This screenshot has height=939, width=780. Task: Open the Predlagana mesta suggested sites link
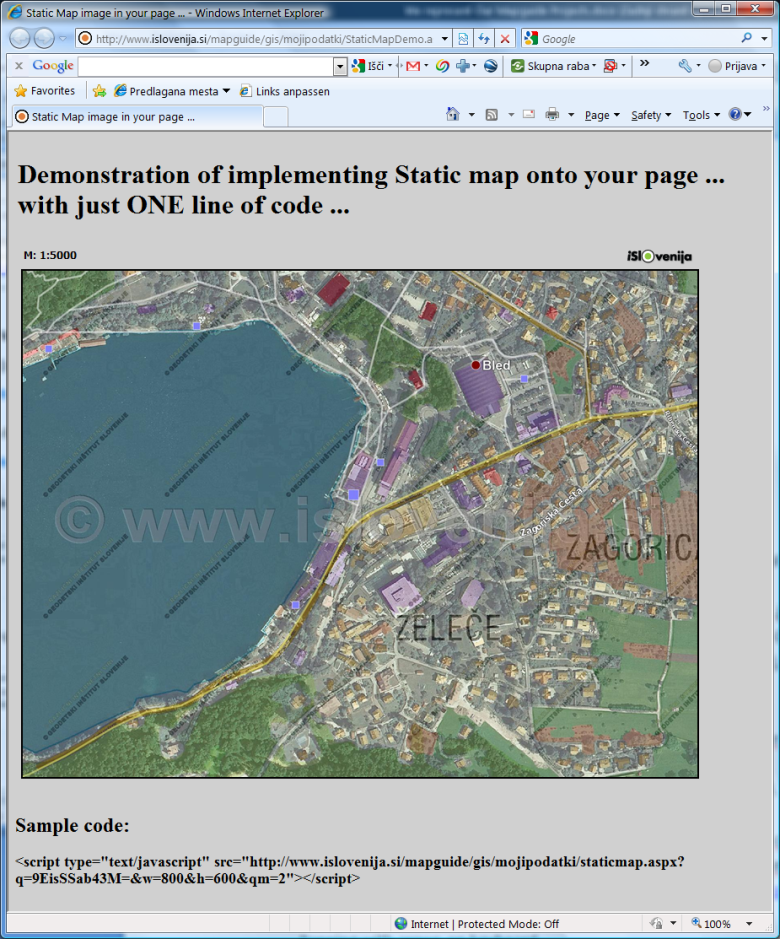pos(172,91)
